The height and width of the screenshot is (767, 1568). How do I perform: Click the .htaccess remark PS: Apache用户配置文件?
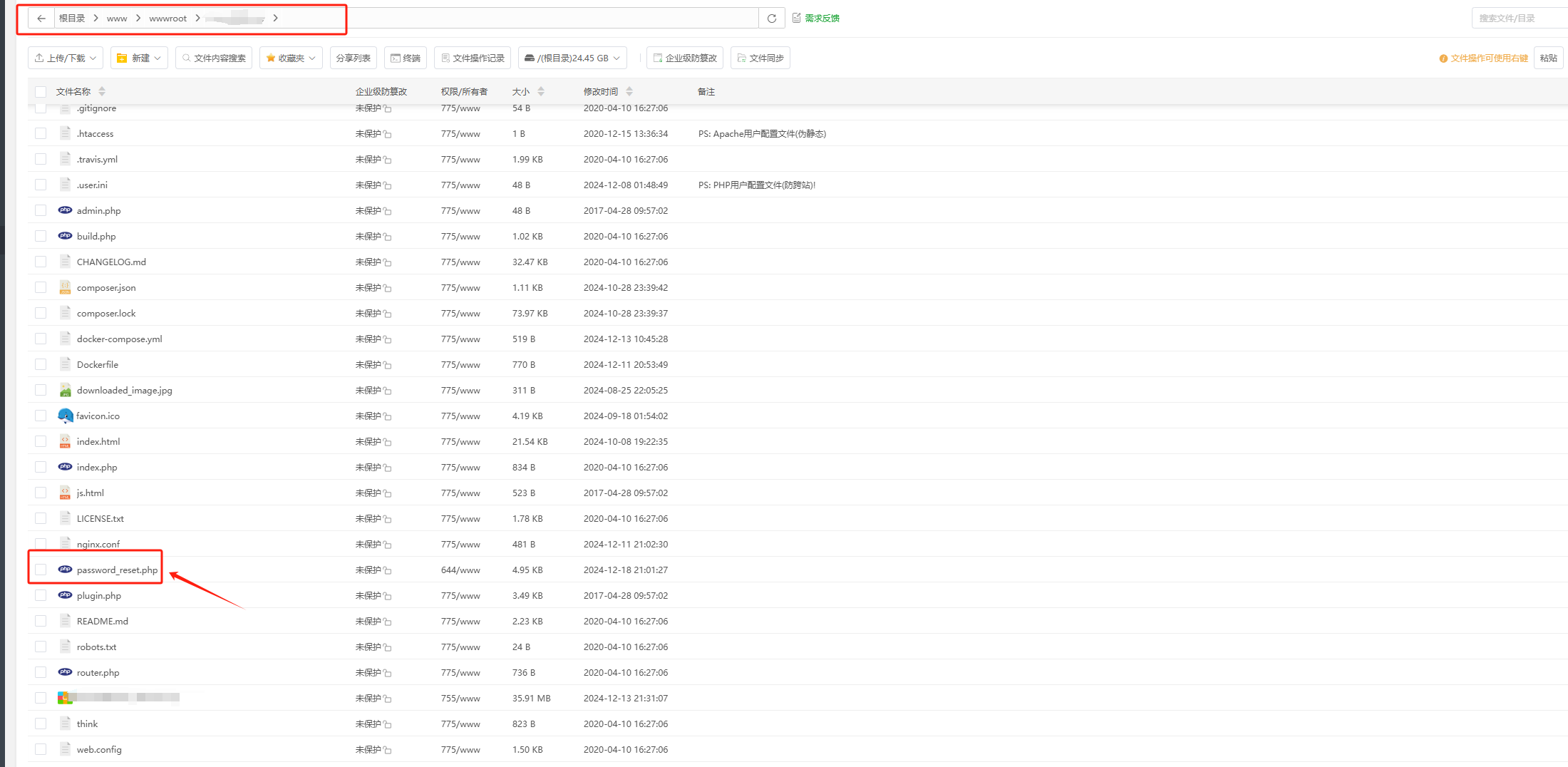tap(762, 133)
